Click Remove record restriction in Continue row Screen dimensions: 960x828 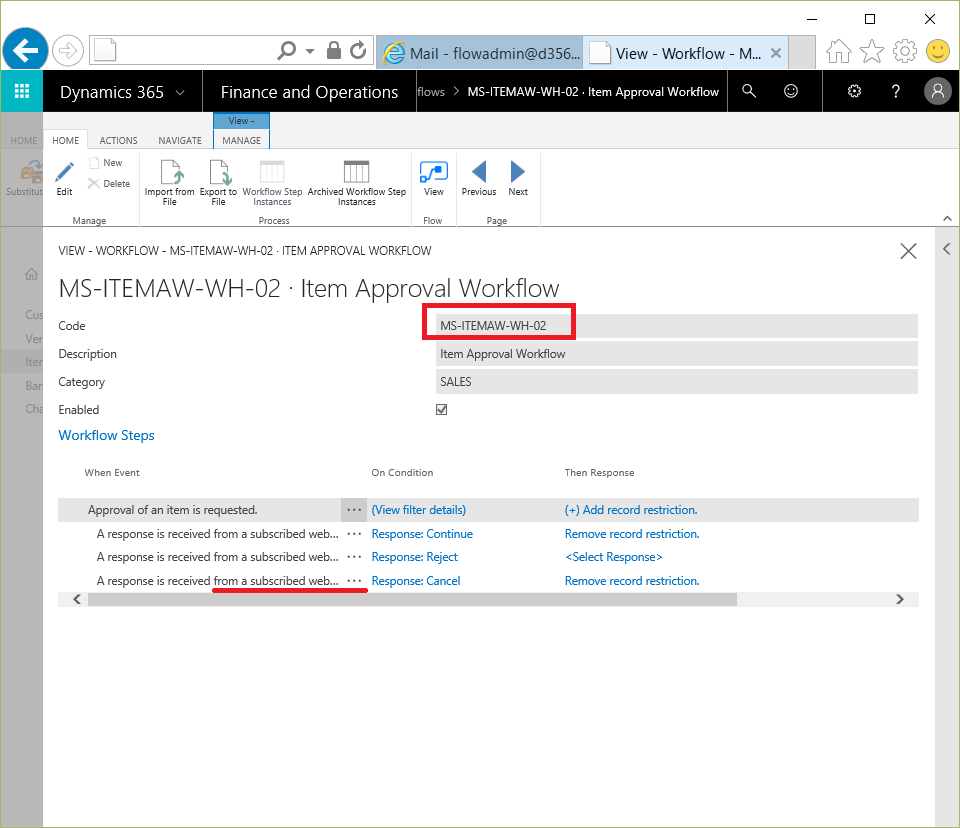632,534
